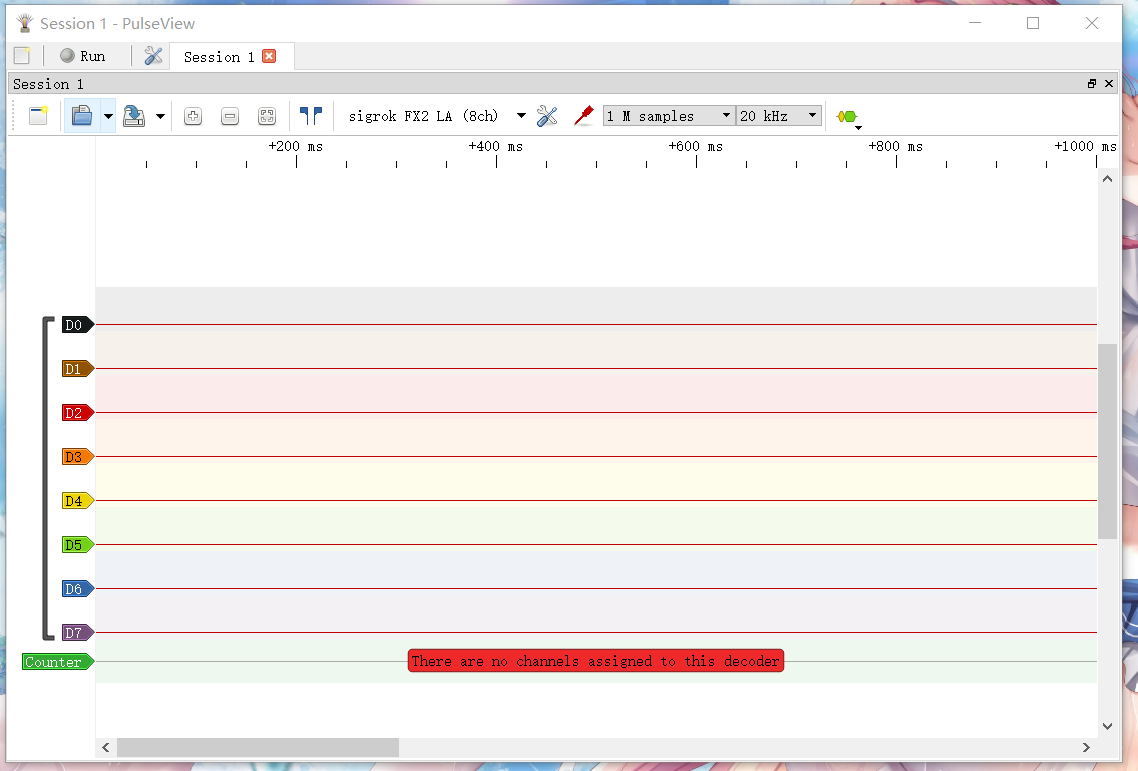Click the horizontal scrollbar right arrow
Screen dimensions: 1138x771
coord(1086,748)
